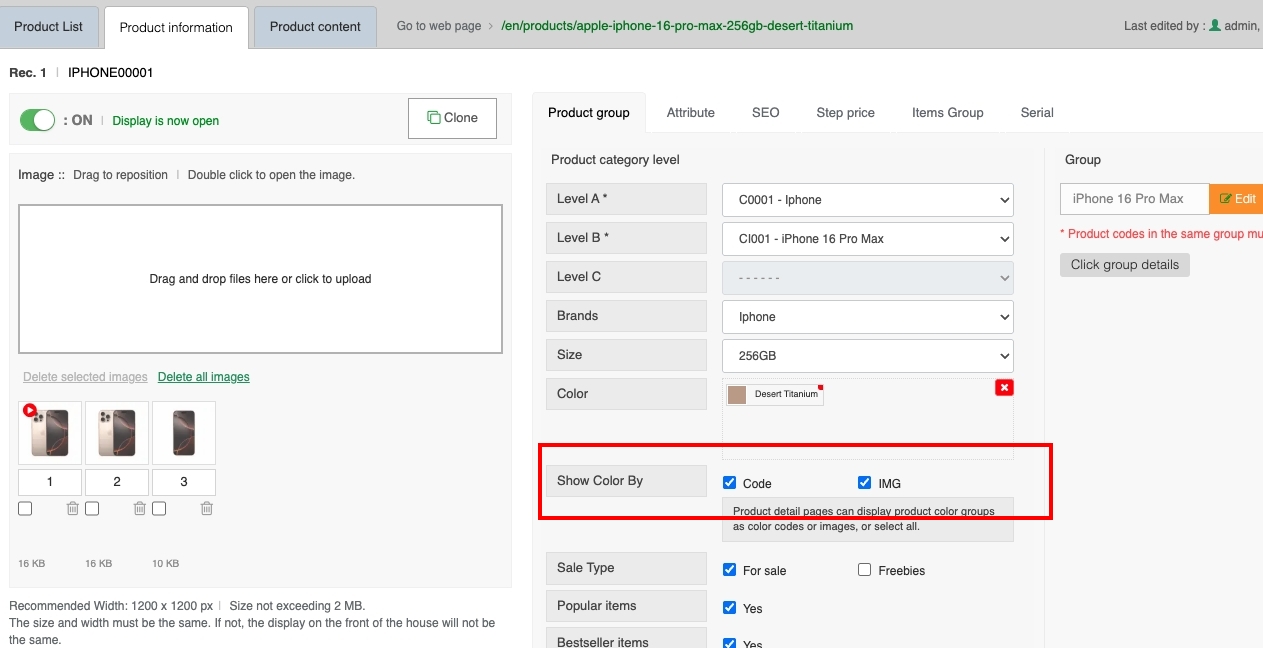Click the red remove color icon
This screenshot has width=1263, height=648.
[x=1004, y=388]
